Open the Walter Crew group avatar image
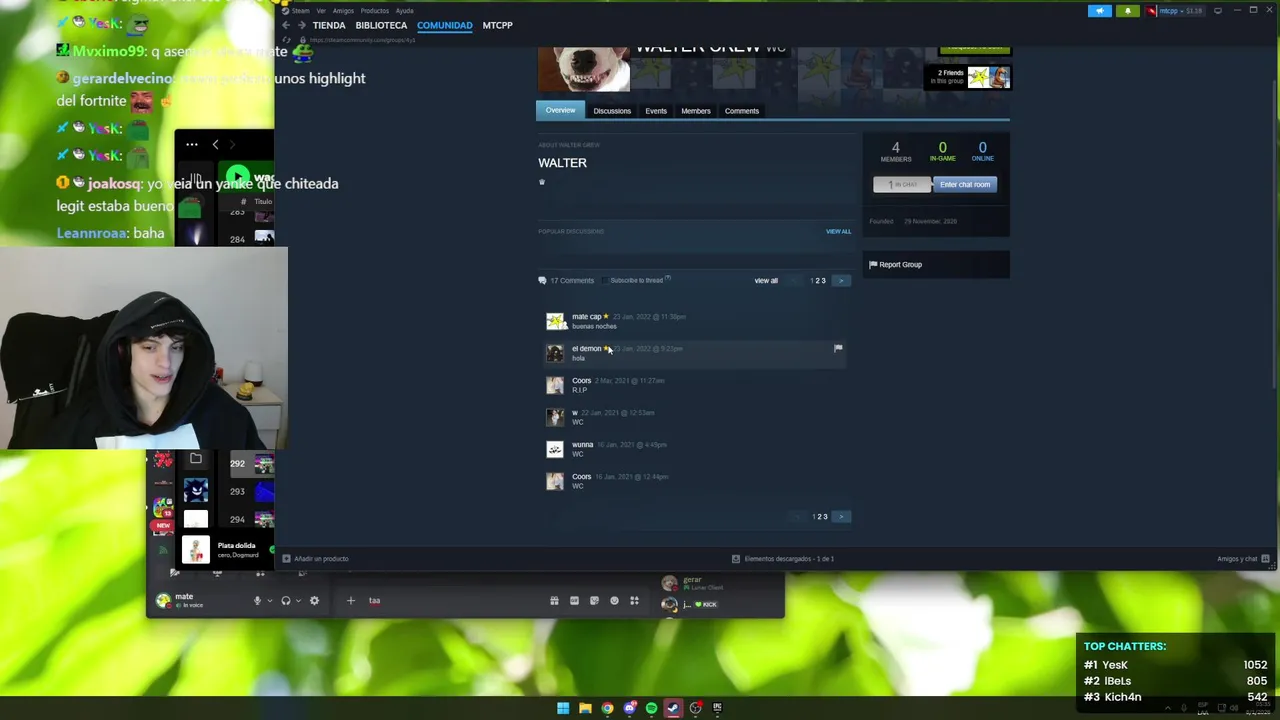Screen dimensions: 1280x720 (584, 69)
